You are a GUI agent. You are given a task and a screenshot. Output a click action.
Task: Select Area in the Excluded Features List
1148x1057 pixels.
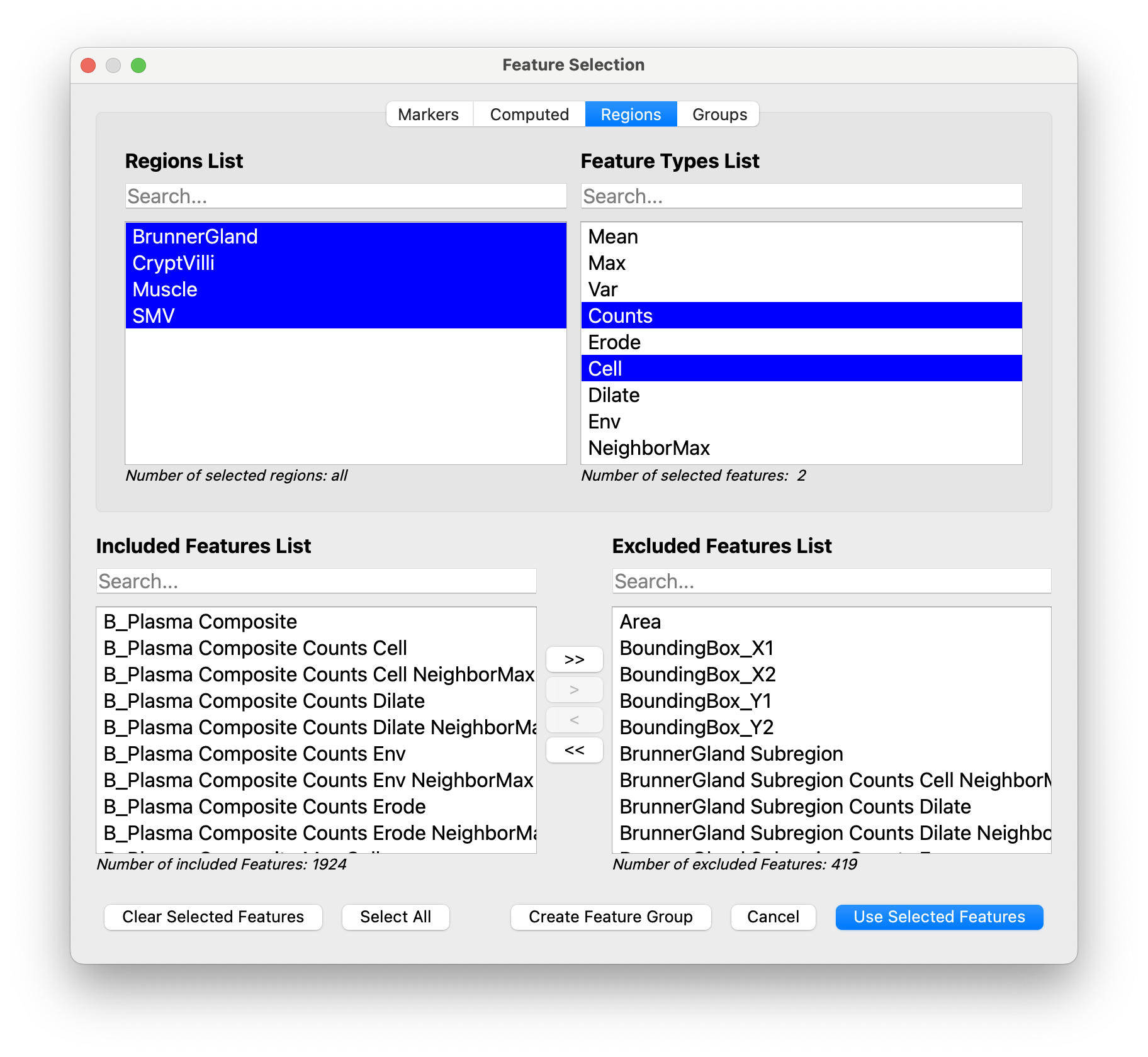coord(639,622)
